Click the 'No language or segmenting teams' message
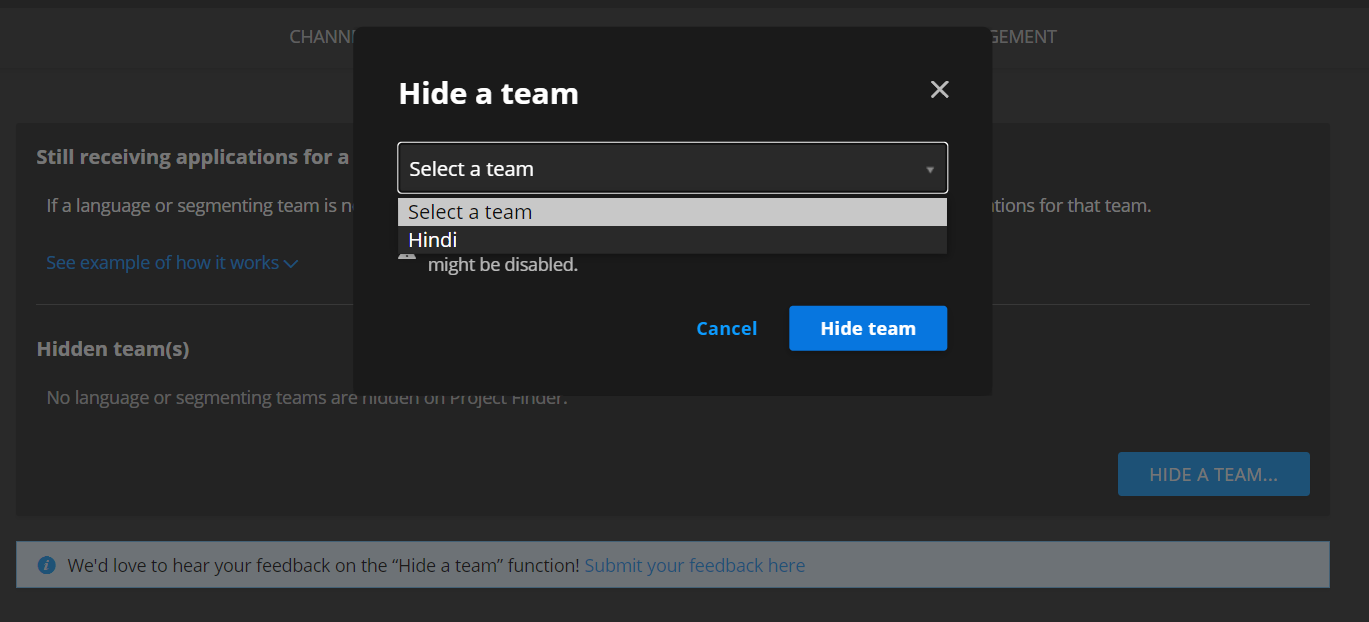The height and width of the screenshot is (622, 1369). (x=200, y=398)
